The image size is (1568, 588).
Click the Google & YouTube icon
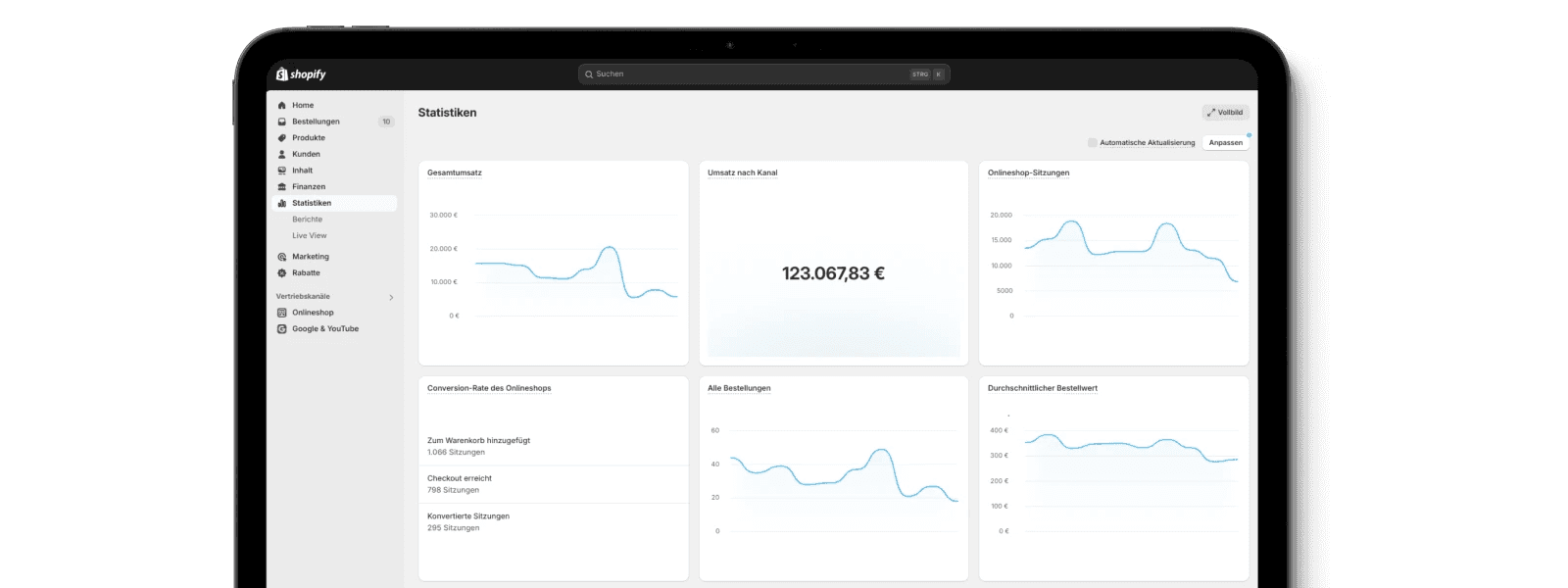pyautogui.click(x=282, y=329)
